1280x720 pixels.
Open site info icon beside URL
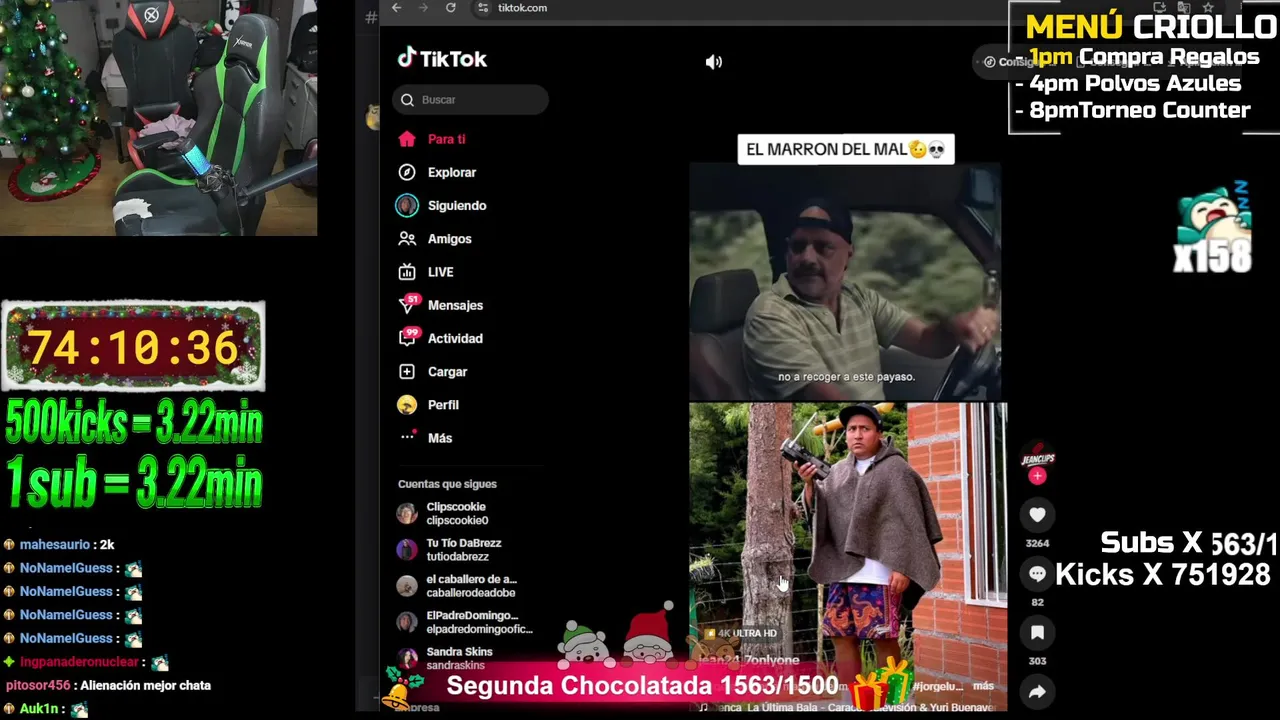tap(483, 8)
